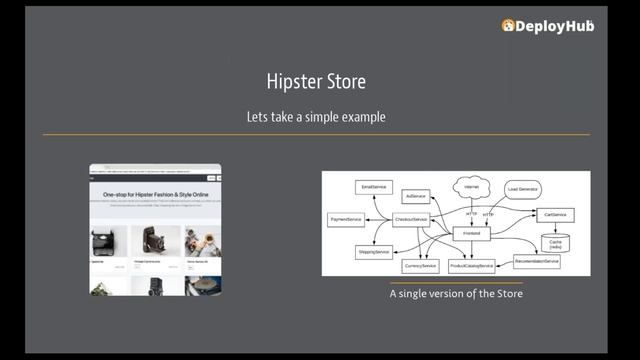Viewport: 640px width, 360px height.
Task: Select the CheckoutService box
Action: click(411, 220)
